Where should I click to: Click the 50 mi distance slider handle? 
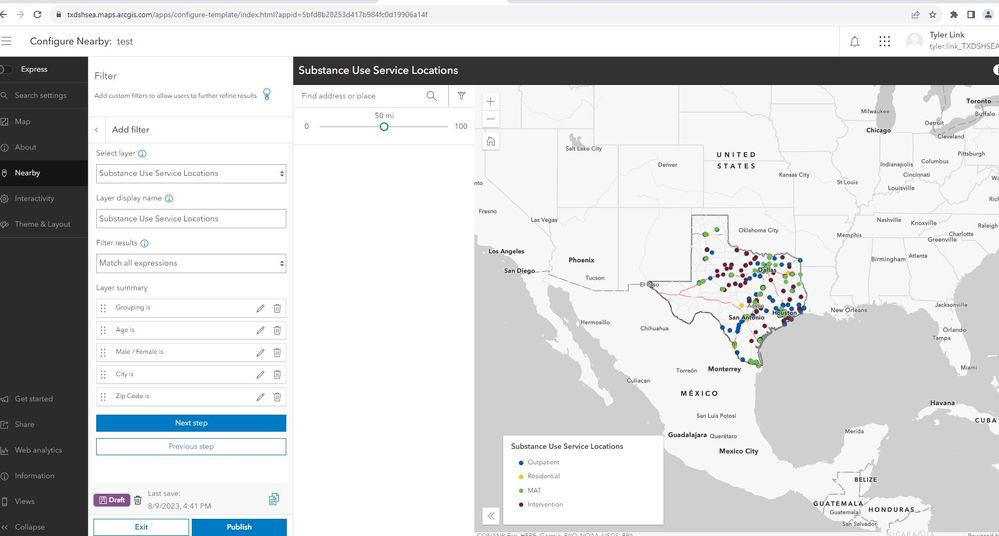click(384, 127)
